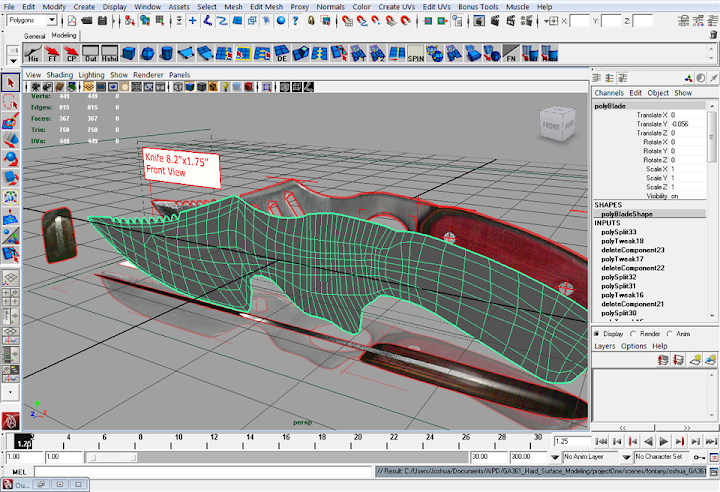Switch to the General shelf tab
The image size is (720, 492).
coord(35,35)
